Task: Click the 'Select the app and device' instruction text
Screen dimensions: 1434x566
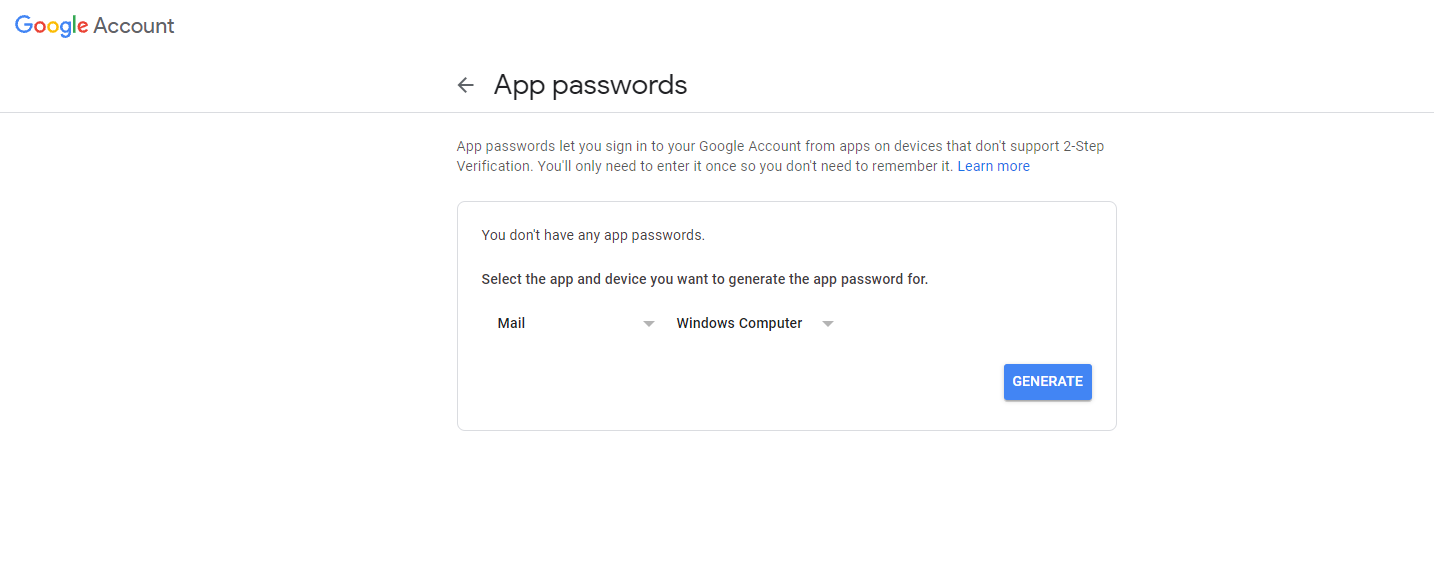Action: [704, 279]
